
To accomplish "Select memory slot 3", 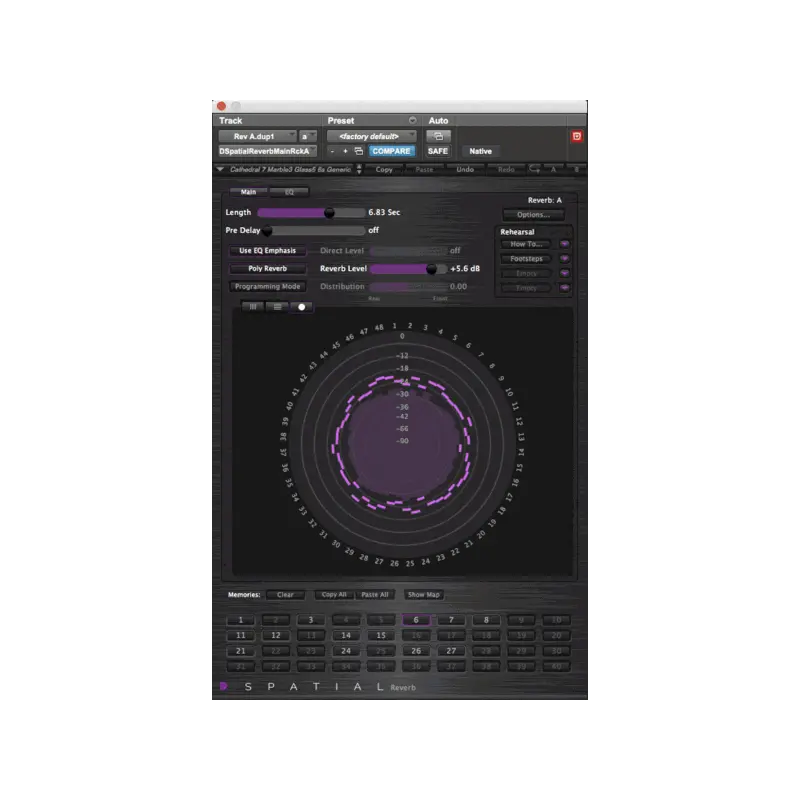I will (311, 620).
